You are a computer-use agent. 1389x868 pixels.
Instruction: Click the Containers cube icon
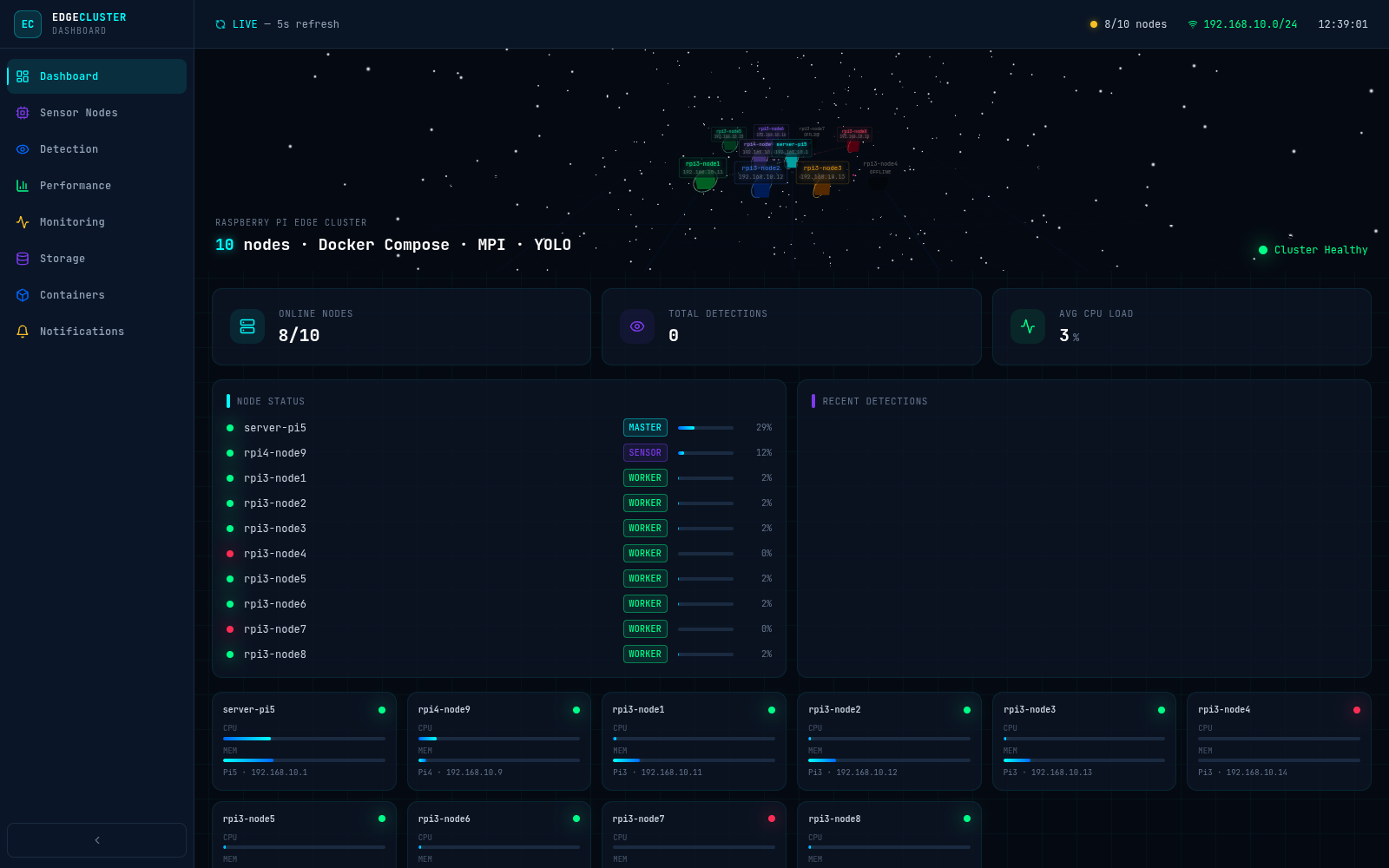(23, 295)
